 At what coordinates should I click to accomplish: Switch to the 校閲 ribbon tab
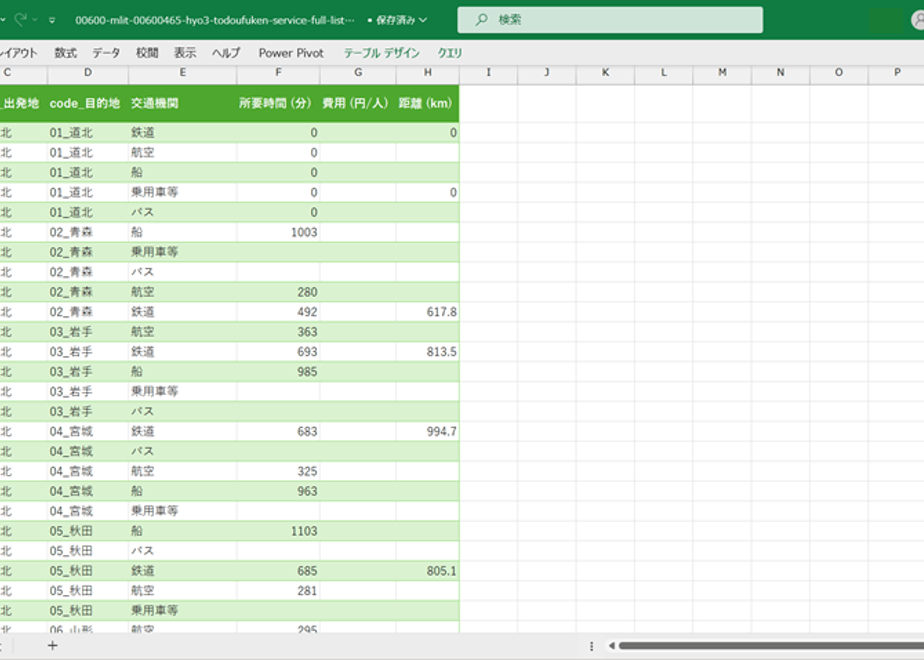147,53
